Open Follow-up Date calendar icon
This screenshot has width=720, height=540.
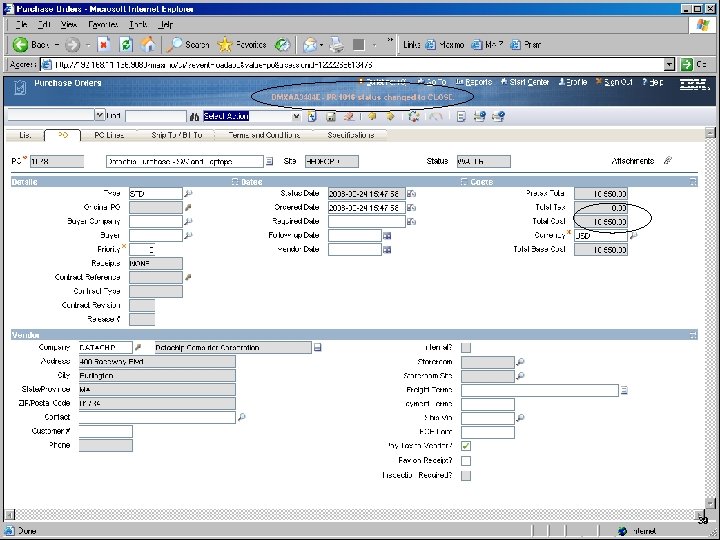point(387,236)
